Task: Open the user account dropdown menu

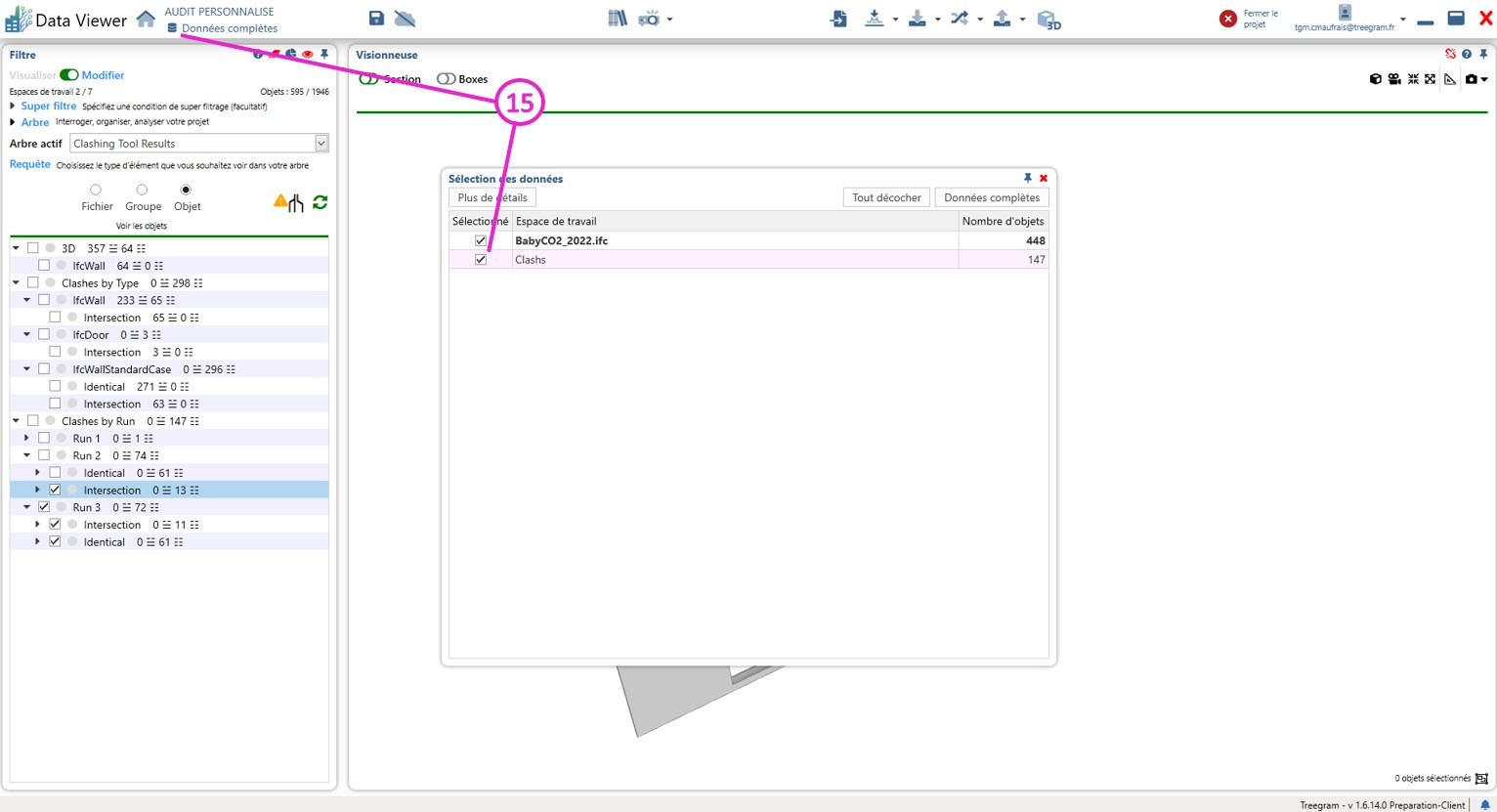Action: [x=1402, y=20]
